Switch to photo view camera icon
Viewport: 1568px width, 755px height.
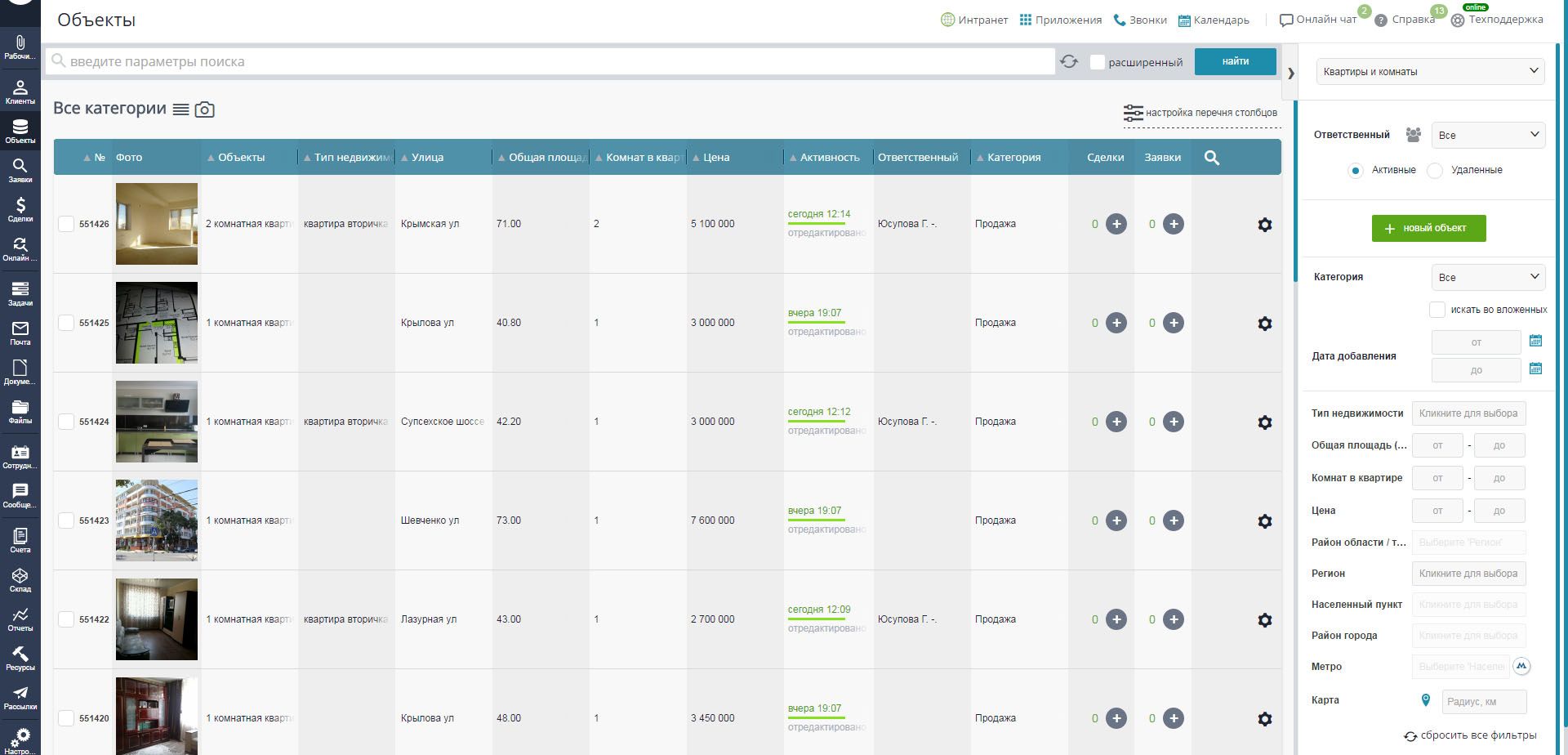tap(205, 109)
